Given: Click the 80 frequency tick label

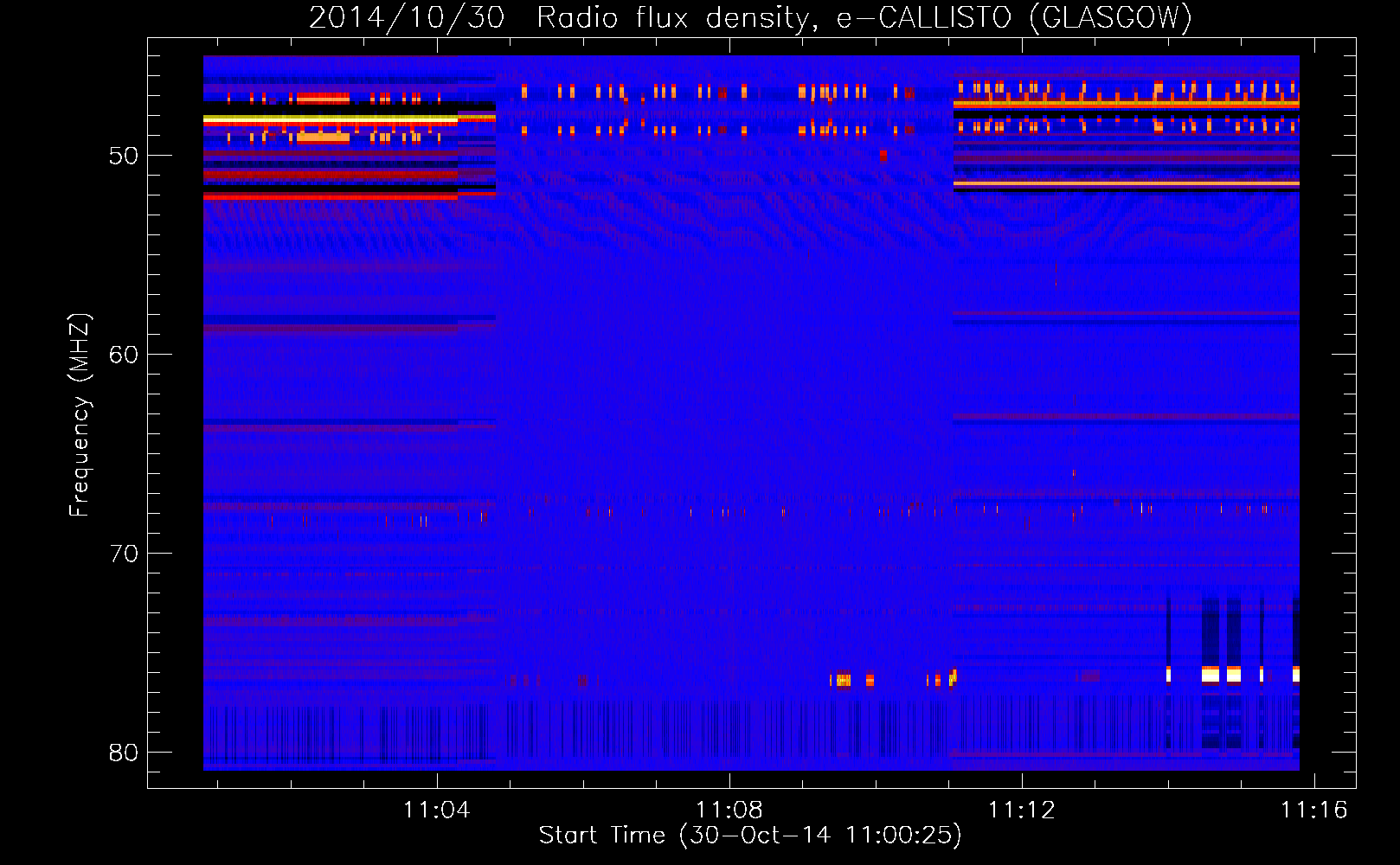Looking at the screenshot, I should 124,753.
